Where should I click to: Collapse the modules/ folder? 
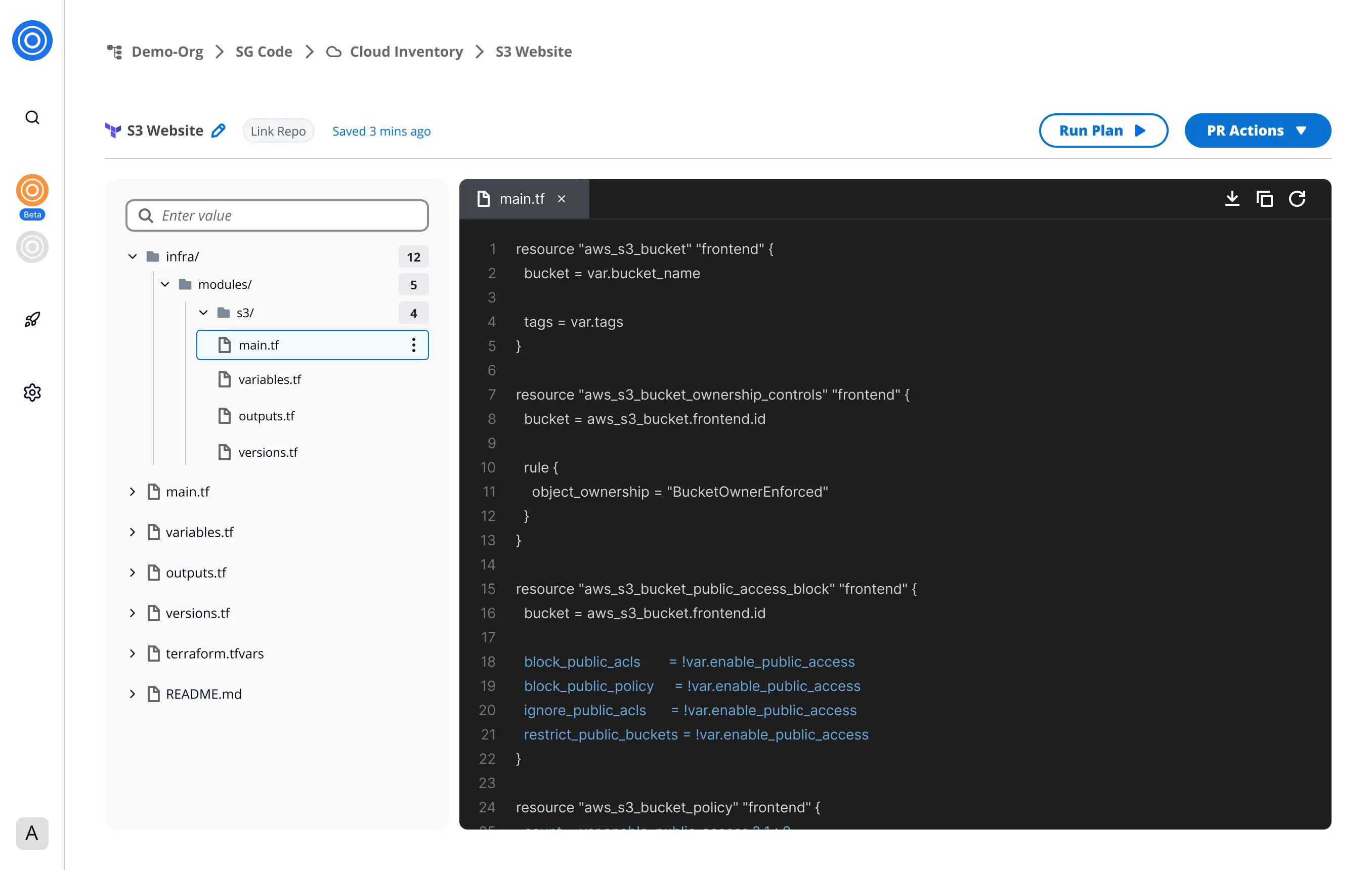(165, 284)
